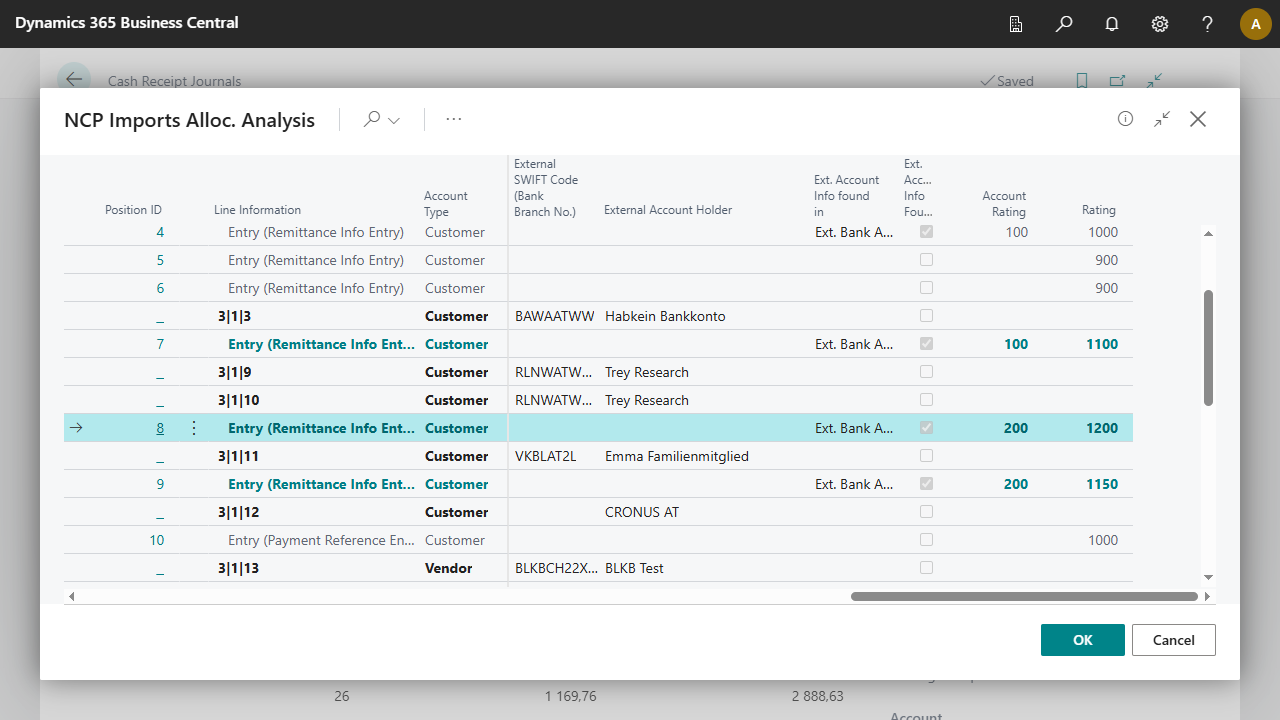Close the NCP Imports Alloc. Analysis dialog

pyautogui.click(x=1198, y=119)
